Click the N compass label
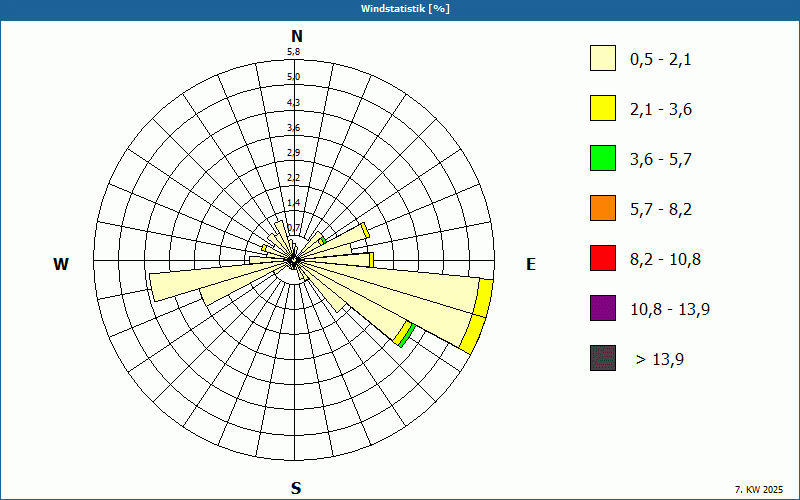This screenshot has width=800, height=500. (296, 36)
